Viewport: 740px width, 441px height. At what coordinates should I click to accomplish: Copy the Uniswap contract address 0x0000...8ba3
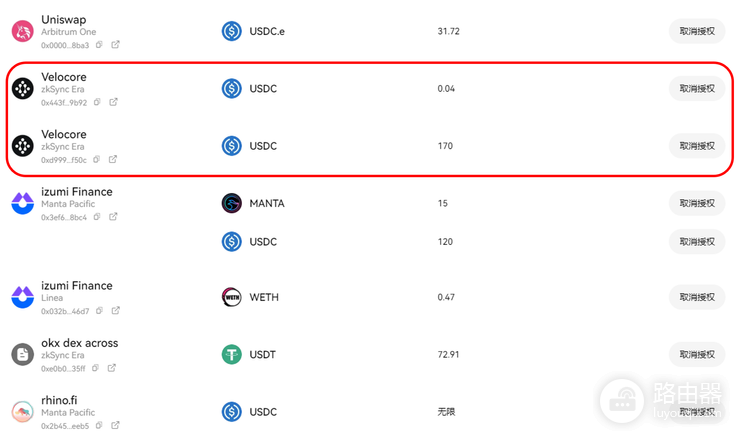(x=99, y=45)
